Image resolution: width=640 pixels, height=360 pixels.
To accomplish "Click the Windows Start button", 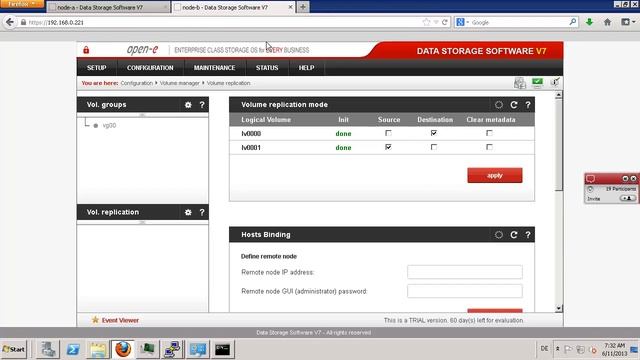I will [13, 349].
